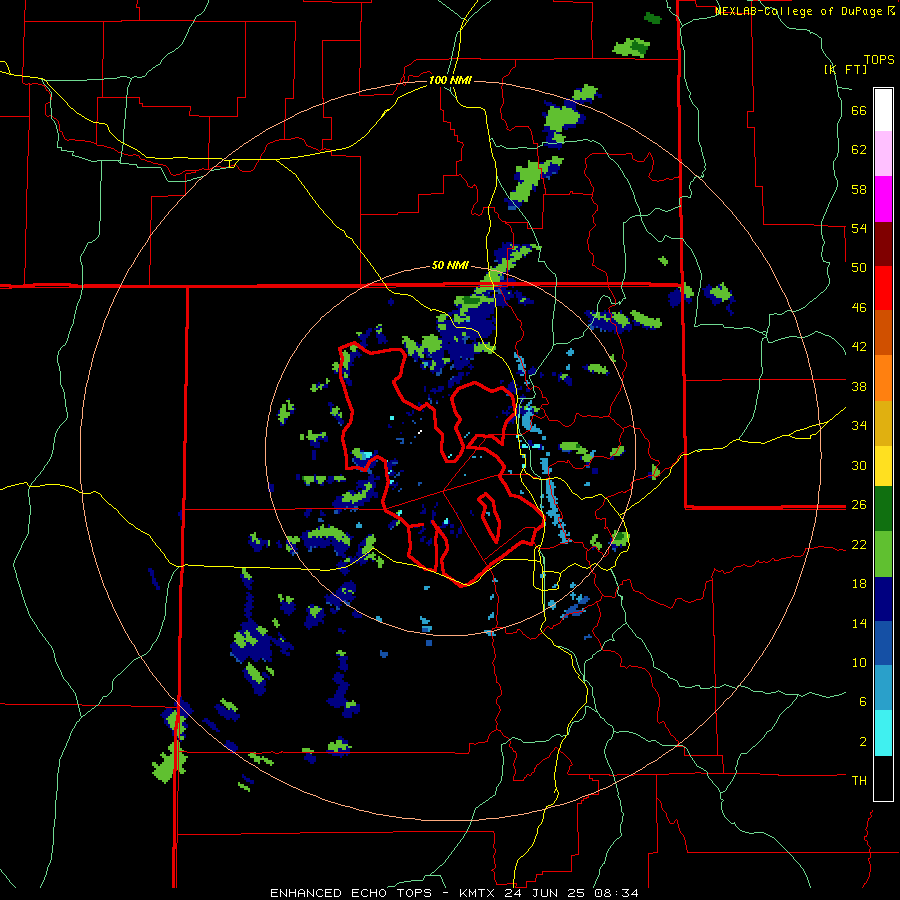Choose the bright yellow legend swatch

click(883, 466)
